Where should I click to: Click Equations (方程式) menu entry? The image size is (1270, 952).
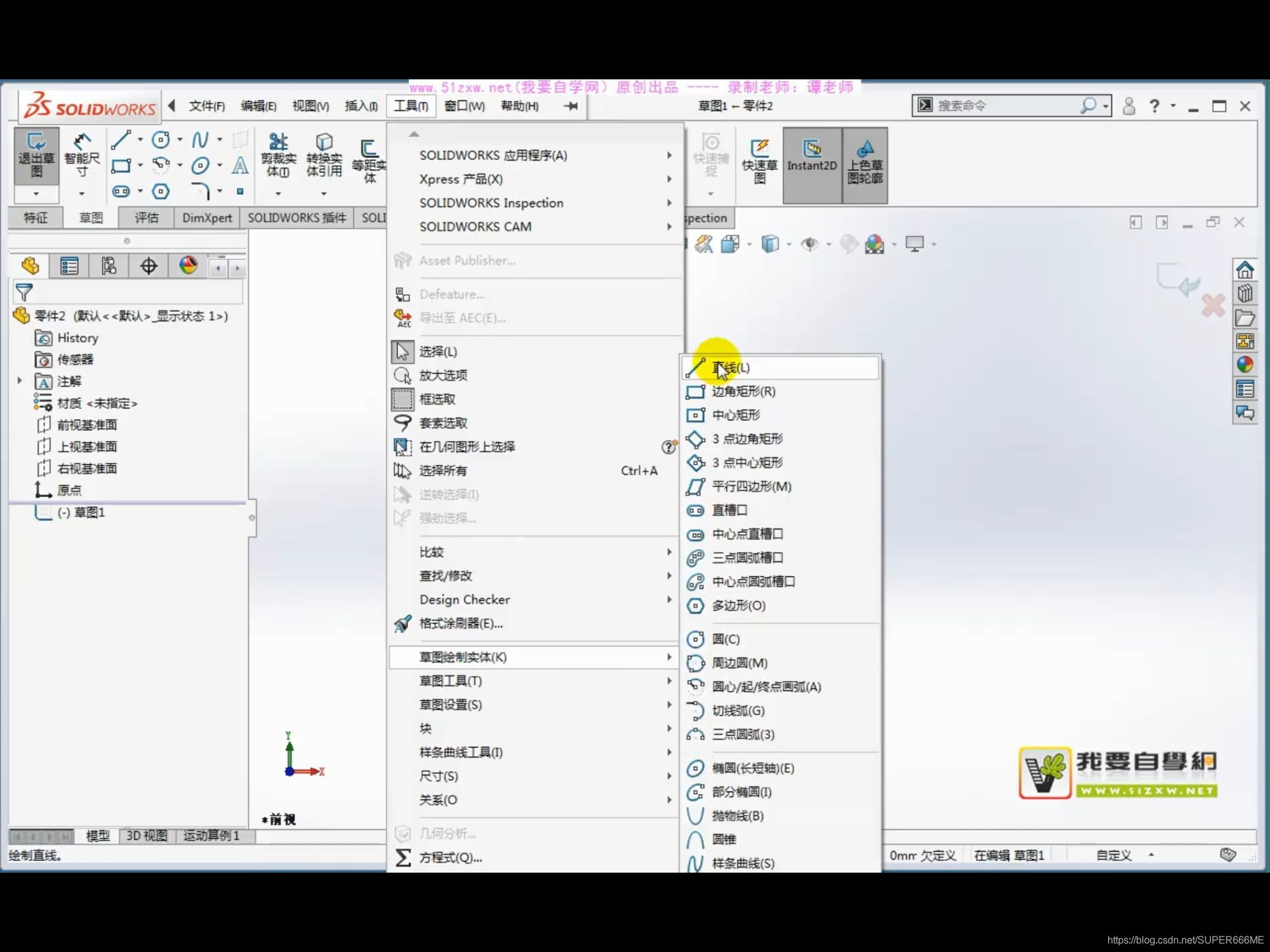450,858
